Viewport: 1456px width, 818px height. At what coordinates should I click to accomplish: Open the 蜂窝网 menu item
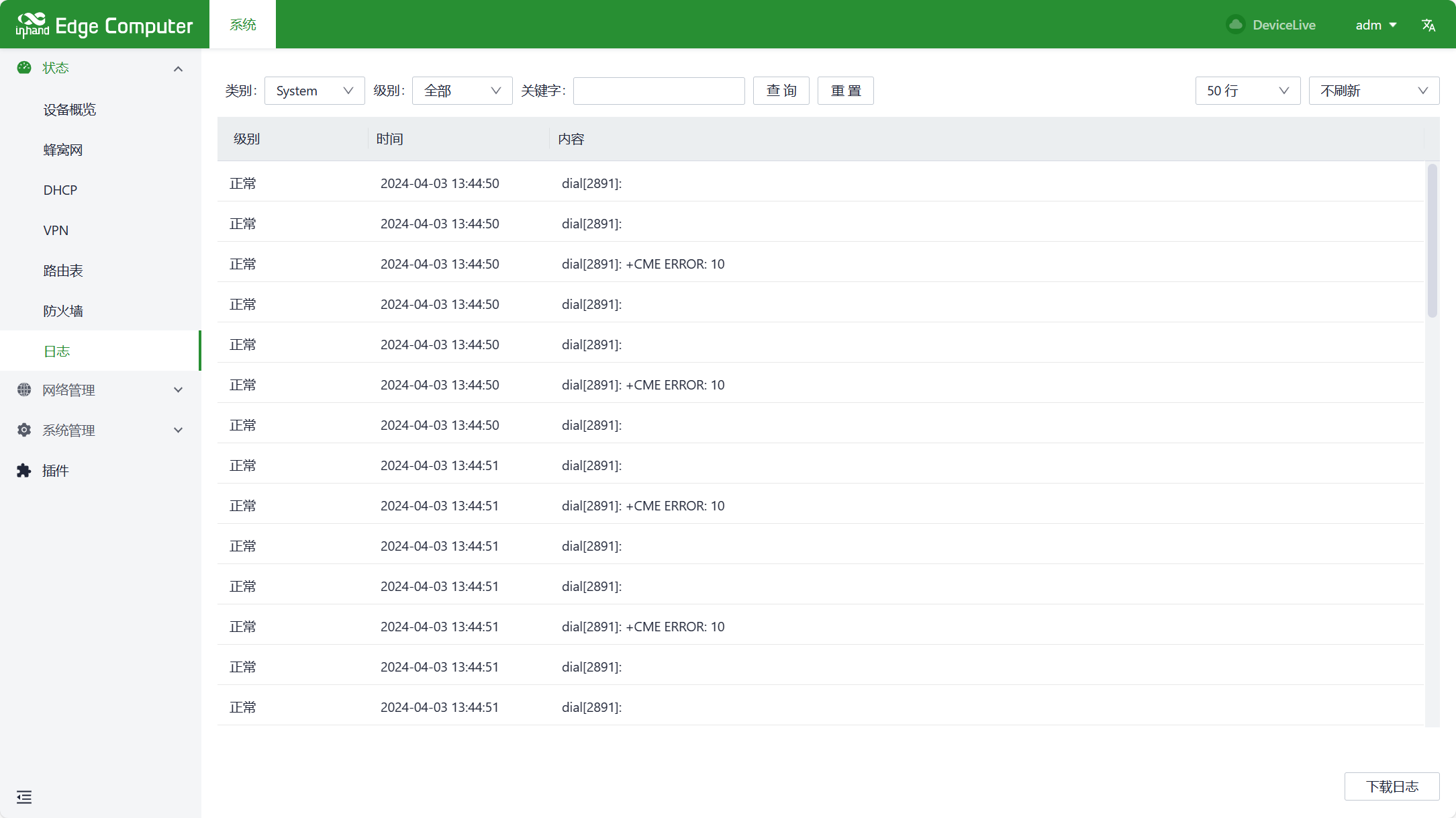click(x=101, y=150)
